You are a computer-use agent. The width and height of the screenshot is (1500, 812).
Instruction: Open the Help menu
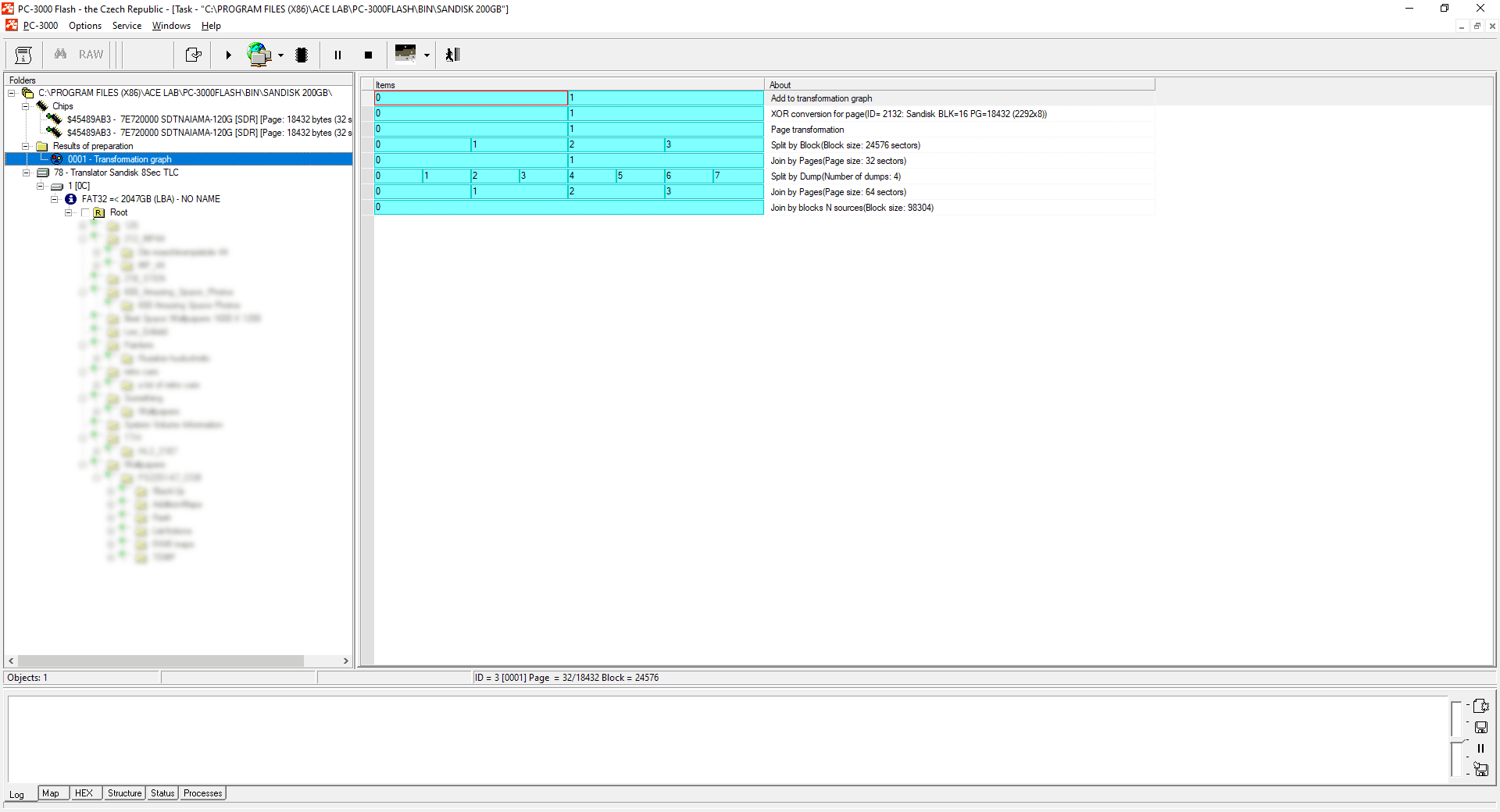click(211, 26)
